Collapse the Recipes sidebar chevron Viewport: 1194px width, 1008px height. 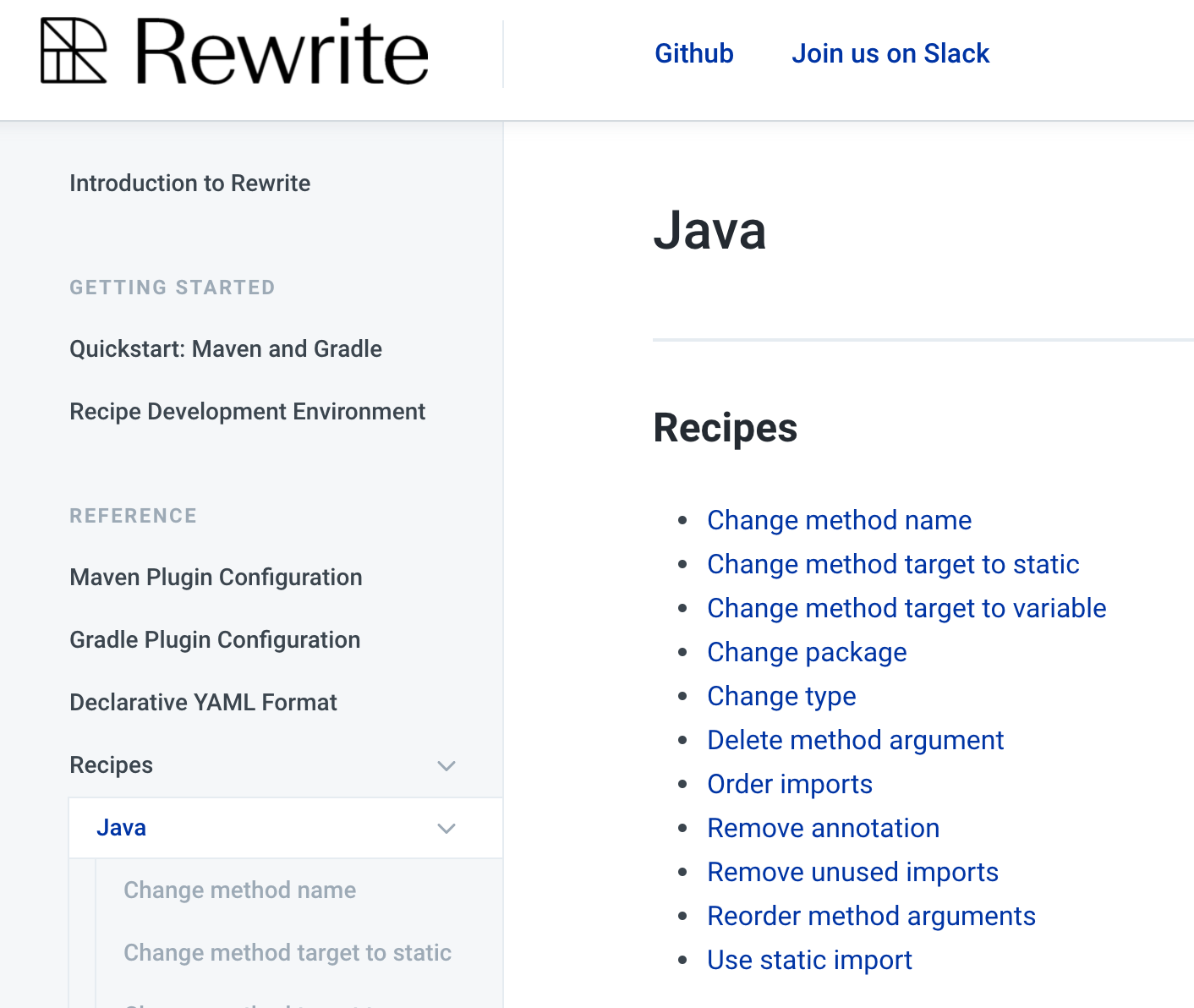pos(446,766)
